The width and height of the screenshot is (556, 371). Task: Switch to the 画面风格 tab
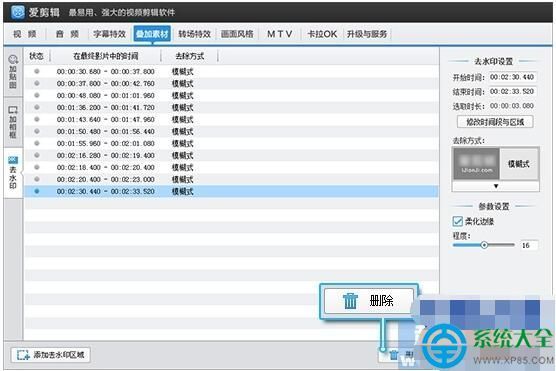click(x=237, y=34)
